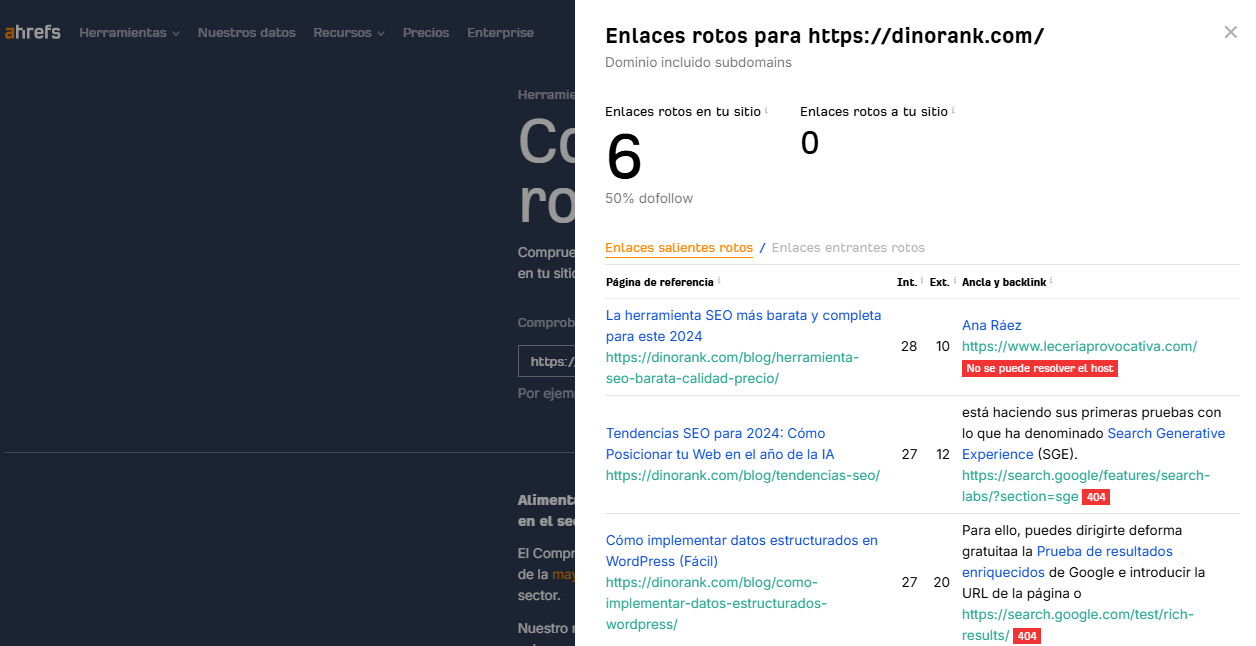Screen dimensions: 1256x646
Task: Click the large broken links count 6
Action: pyautogui.click(x=624, y=157)
